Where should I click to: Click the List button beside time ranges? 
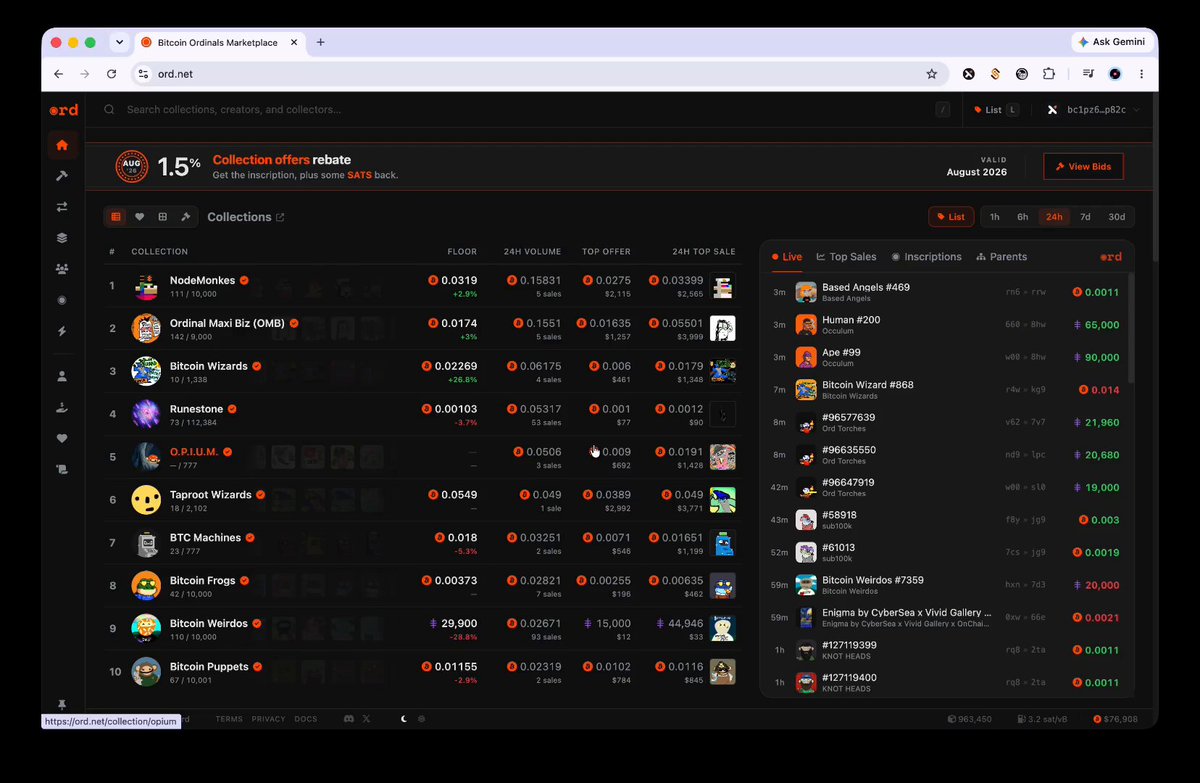951,217
